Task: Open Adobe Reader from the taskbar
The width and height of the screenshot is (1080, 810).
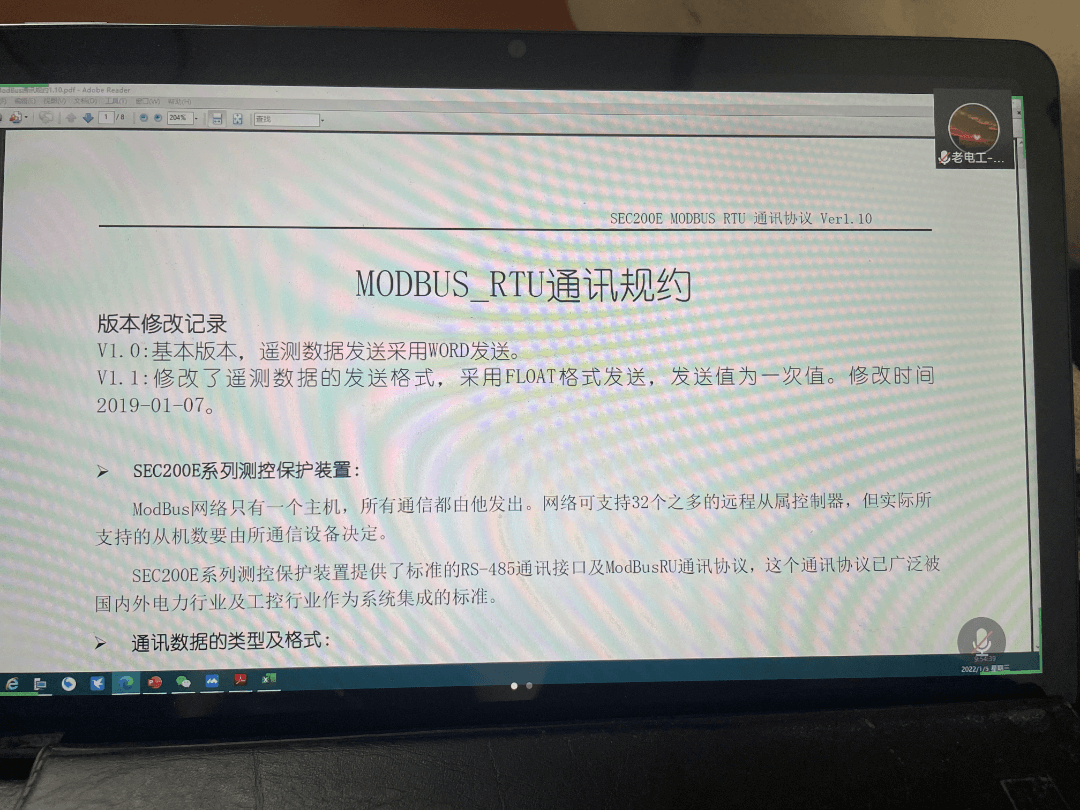Action: 240,681
